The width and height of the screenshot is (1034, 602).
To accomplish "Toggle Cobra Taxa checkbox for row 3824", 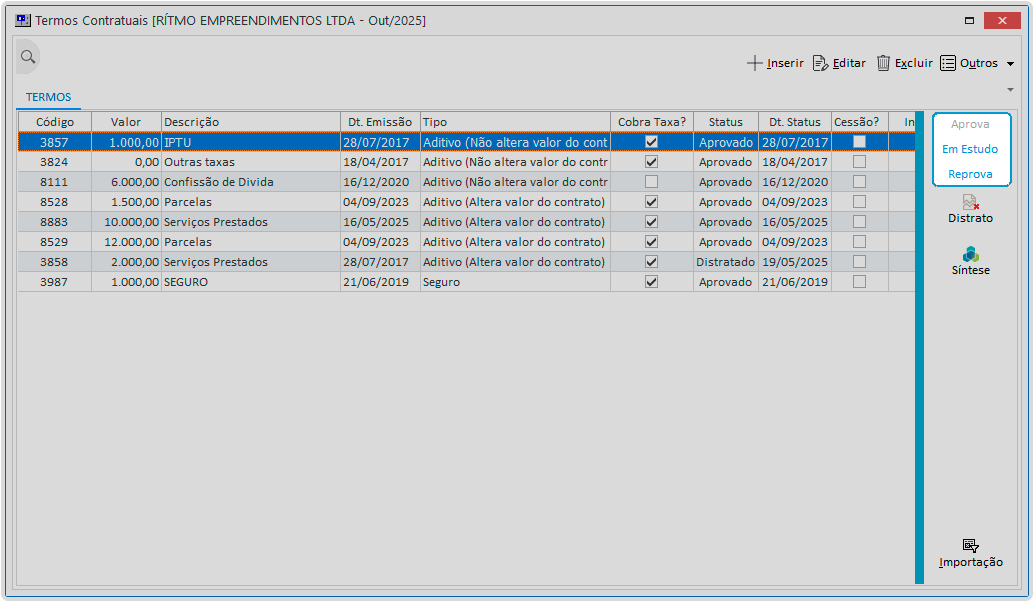I will [651, 162].
